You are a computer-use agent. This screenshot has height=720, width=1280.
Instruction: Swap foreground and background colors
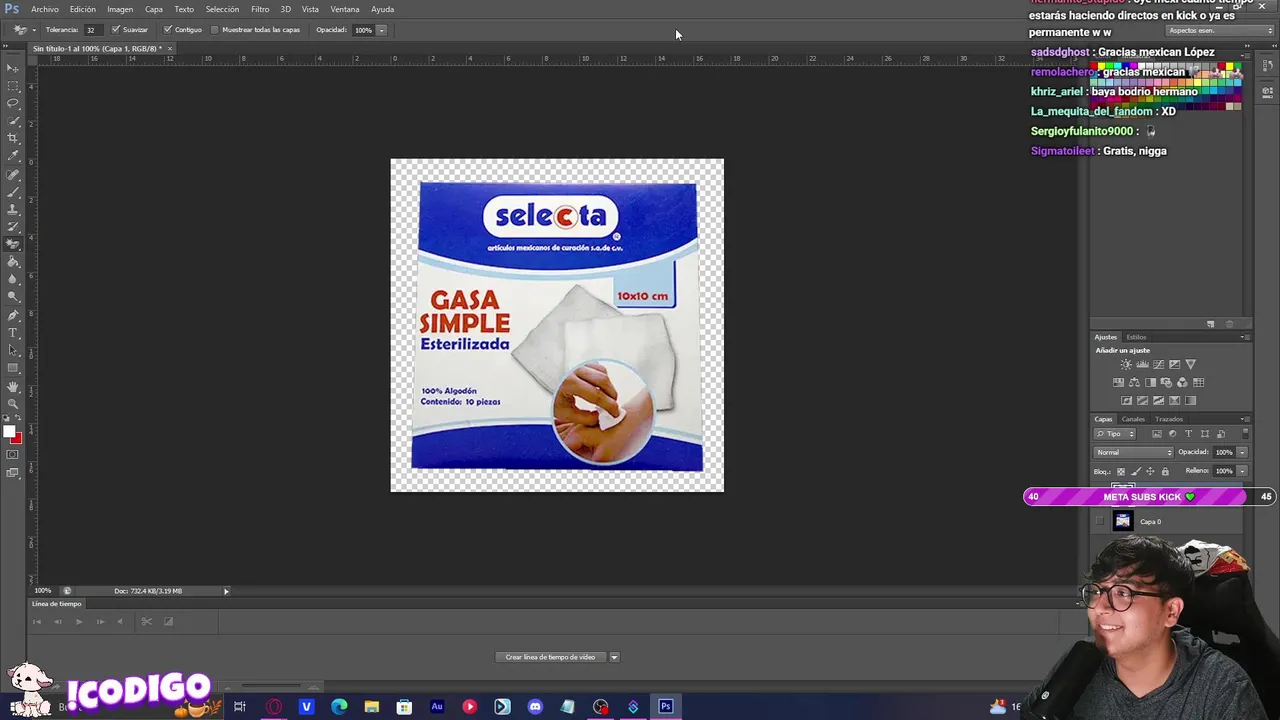tap(18, 418)
